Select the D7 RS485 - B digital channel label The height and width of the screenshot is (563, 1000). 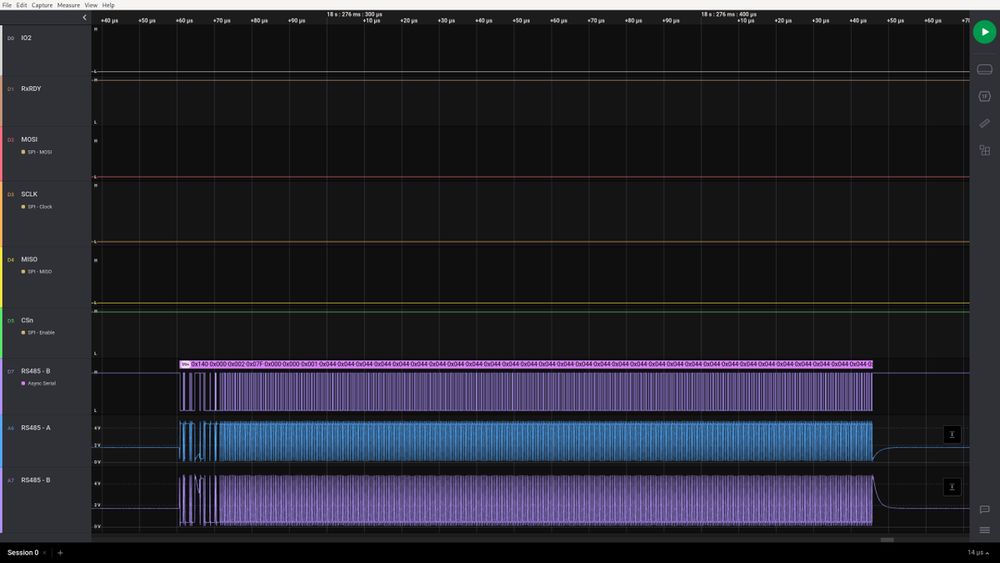pyautogui.click(x=35, y=371)
